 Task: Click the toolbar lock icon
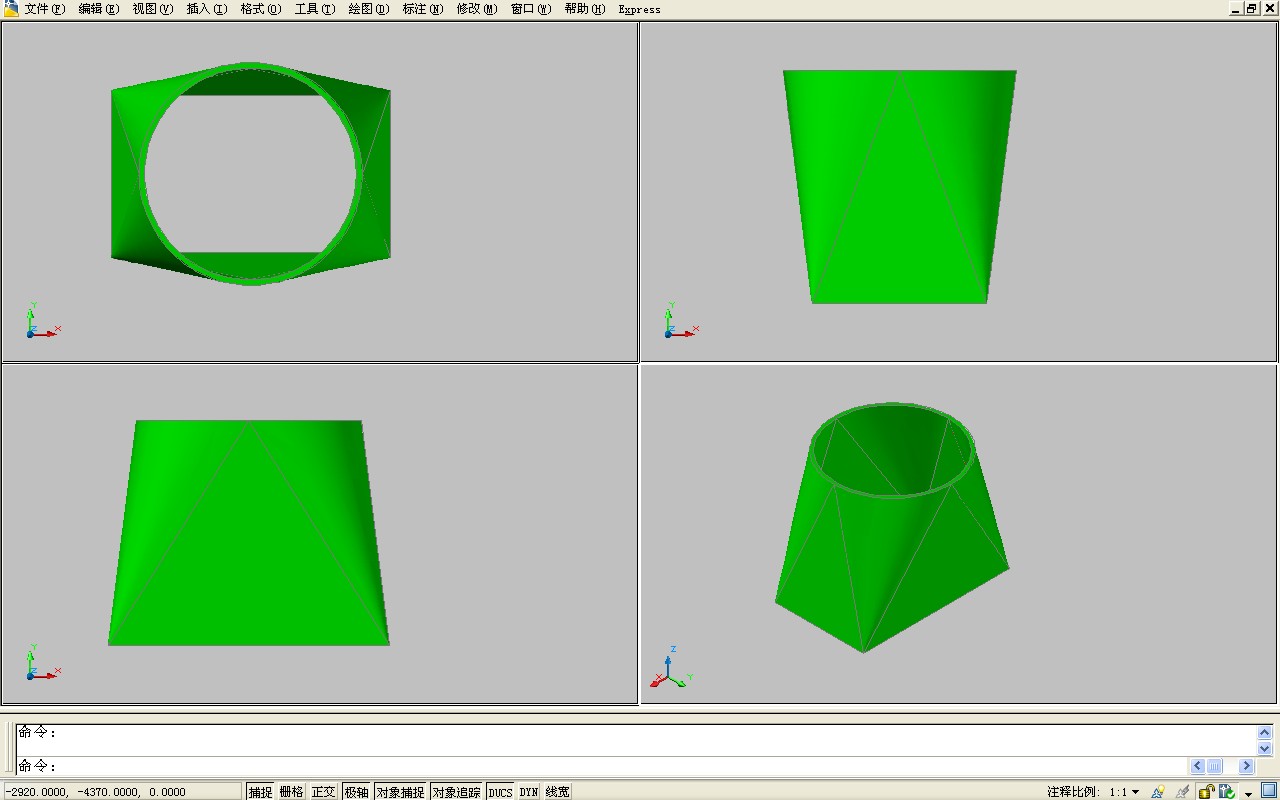click(1207, 792)
